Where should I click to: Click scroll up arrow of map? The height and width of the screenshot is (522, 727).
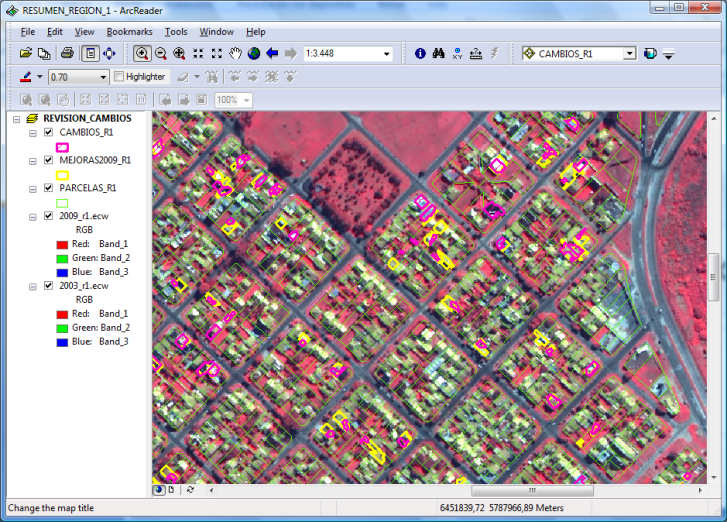tap(713, 118)
